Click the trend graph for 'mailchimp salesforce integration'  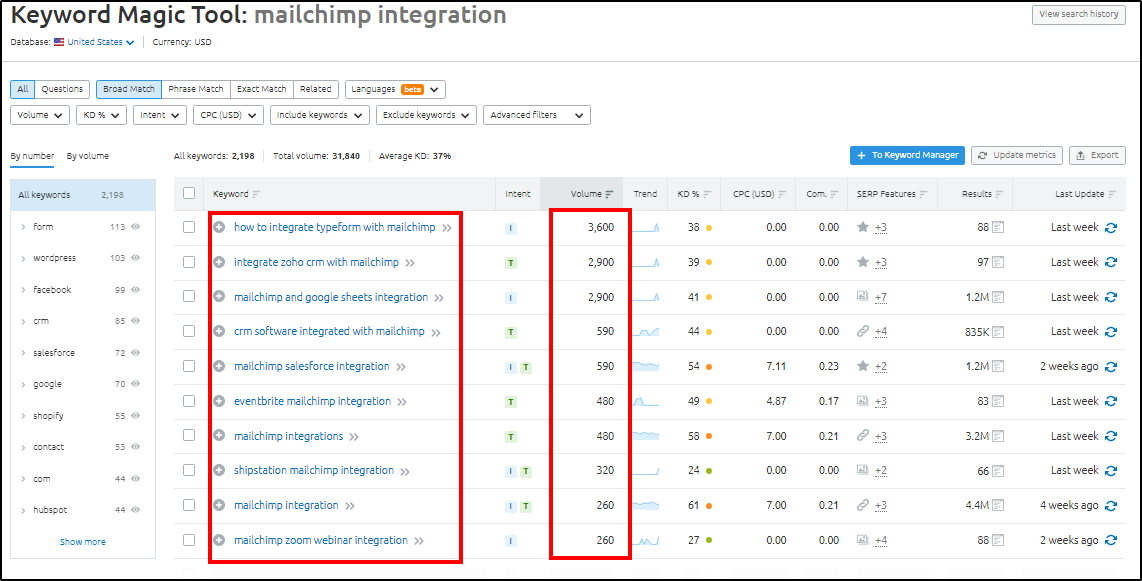point(645,367)
